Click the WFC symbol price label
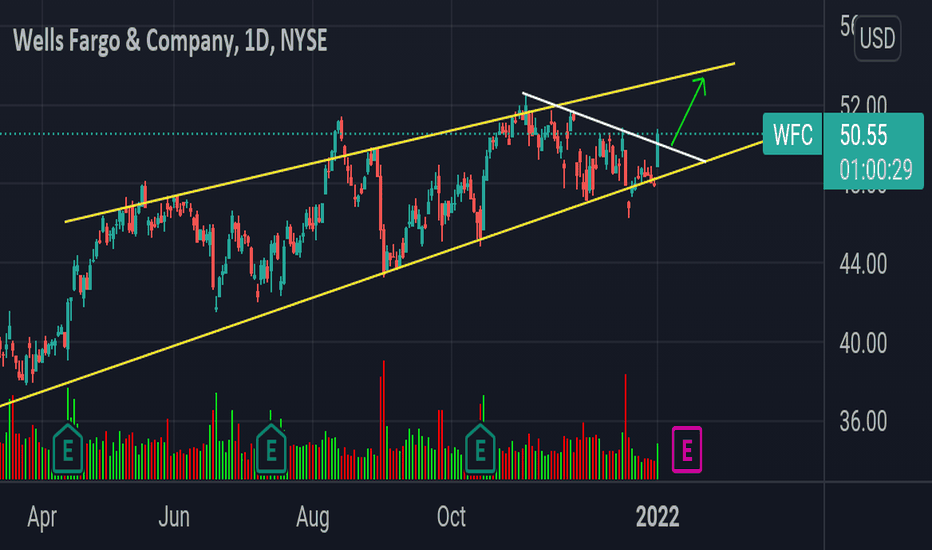This screenshot has width=932, height=550. click(792, 134)
